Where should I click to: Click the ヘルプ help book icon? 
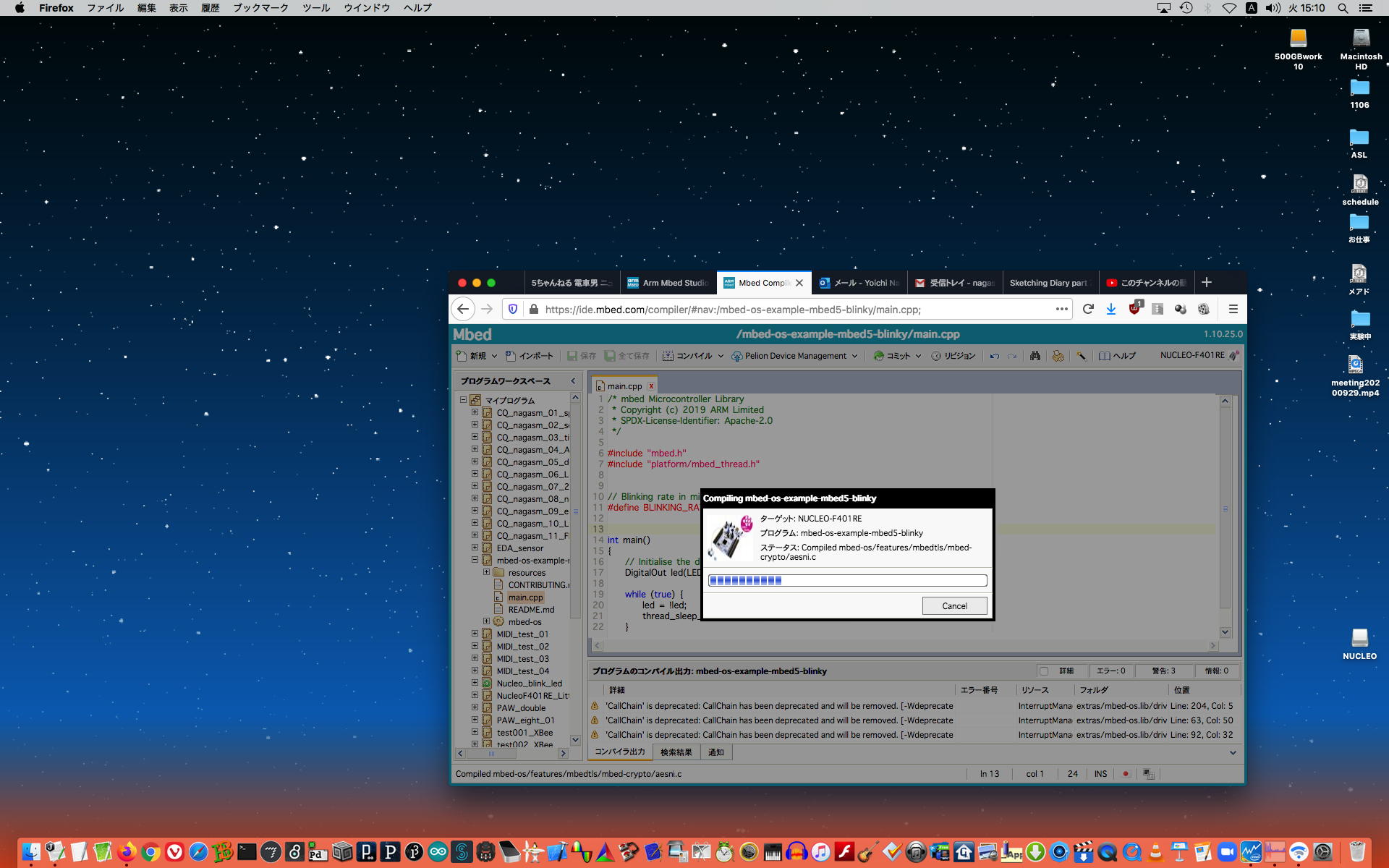1105,356
